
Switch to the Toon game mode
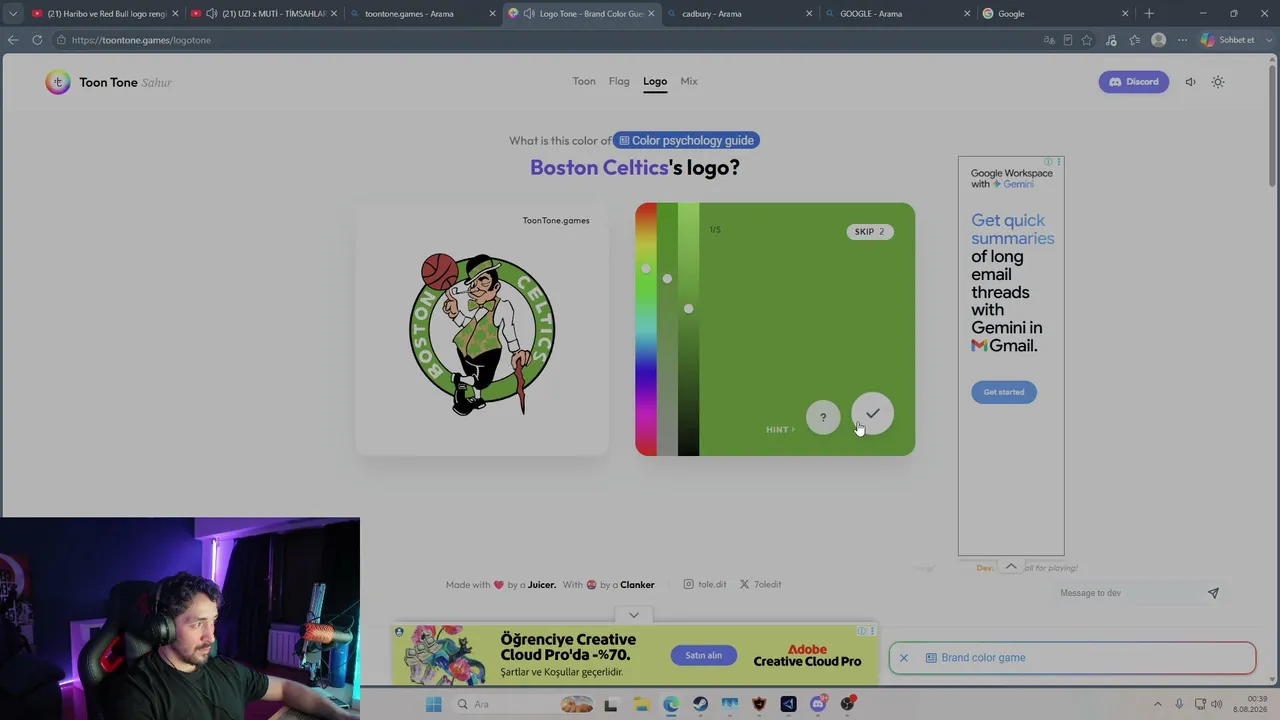click(x=584, y=81)
